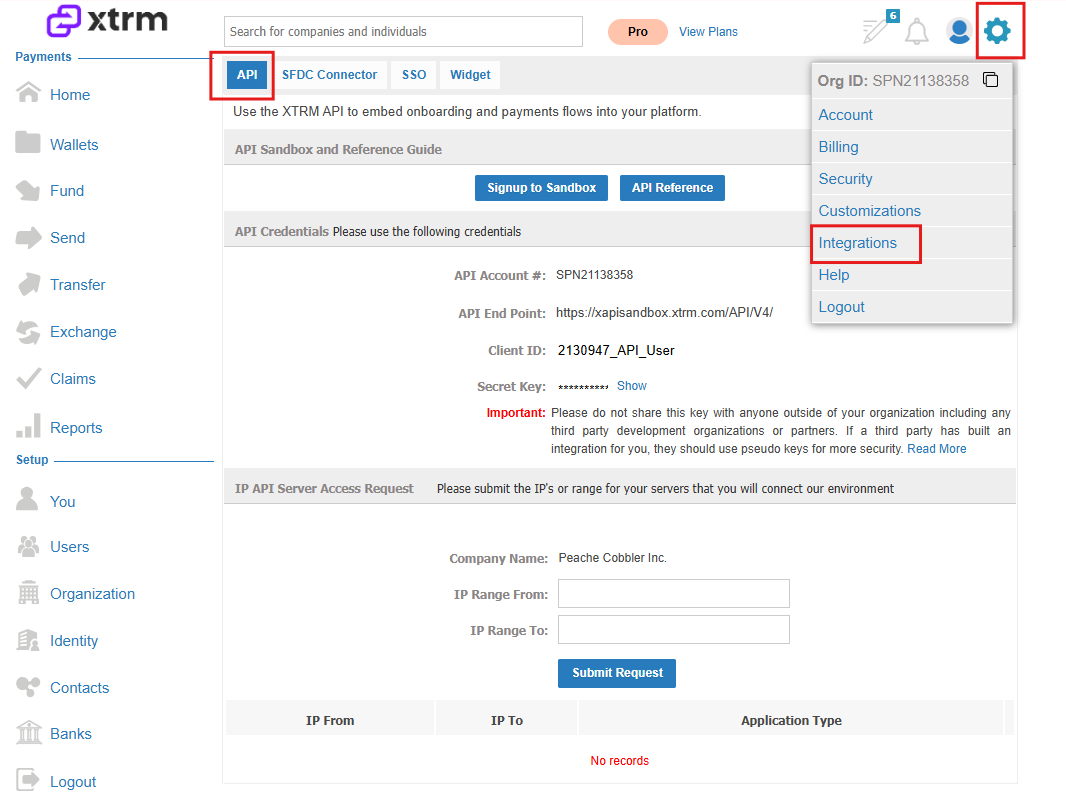1066x811 pixels.
Task: Open Reports from the sidebar
Action: (76, 428)
